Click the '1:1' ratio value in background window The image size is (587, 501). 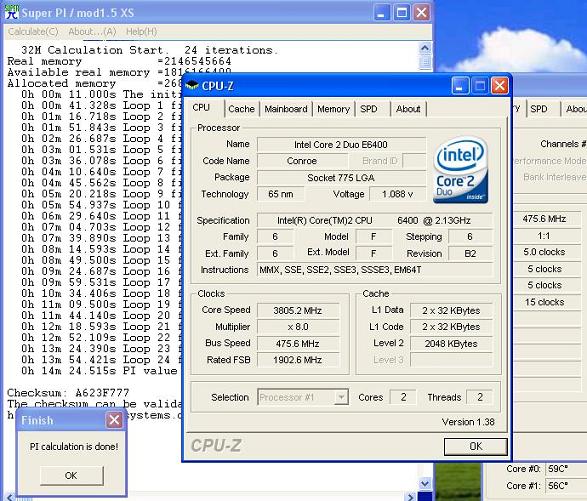(x=544, y=236)
